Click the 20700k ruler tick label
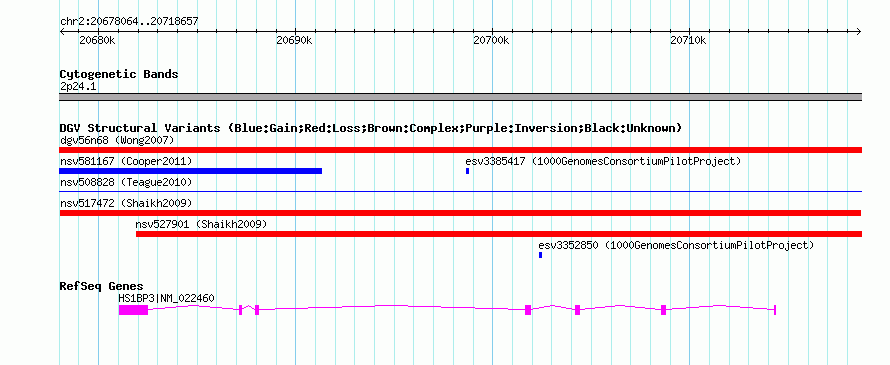 [x=492, y=40]
